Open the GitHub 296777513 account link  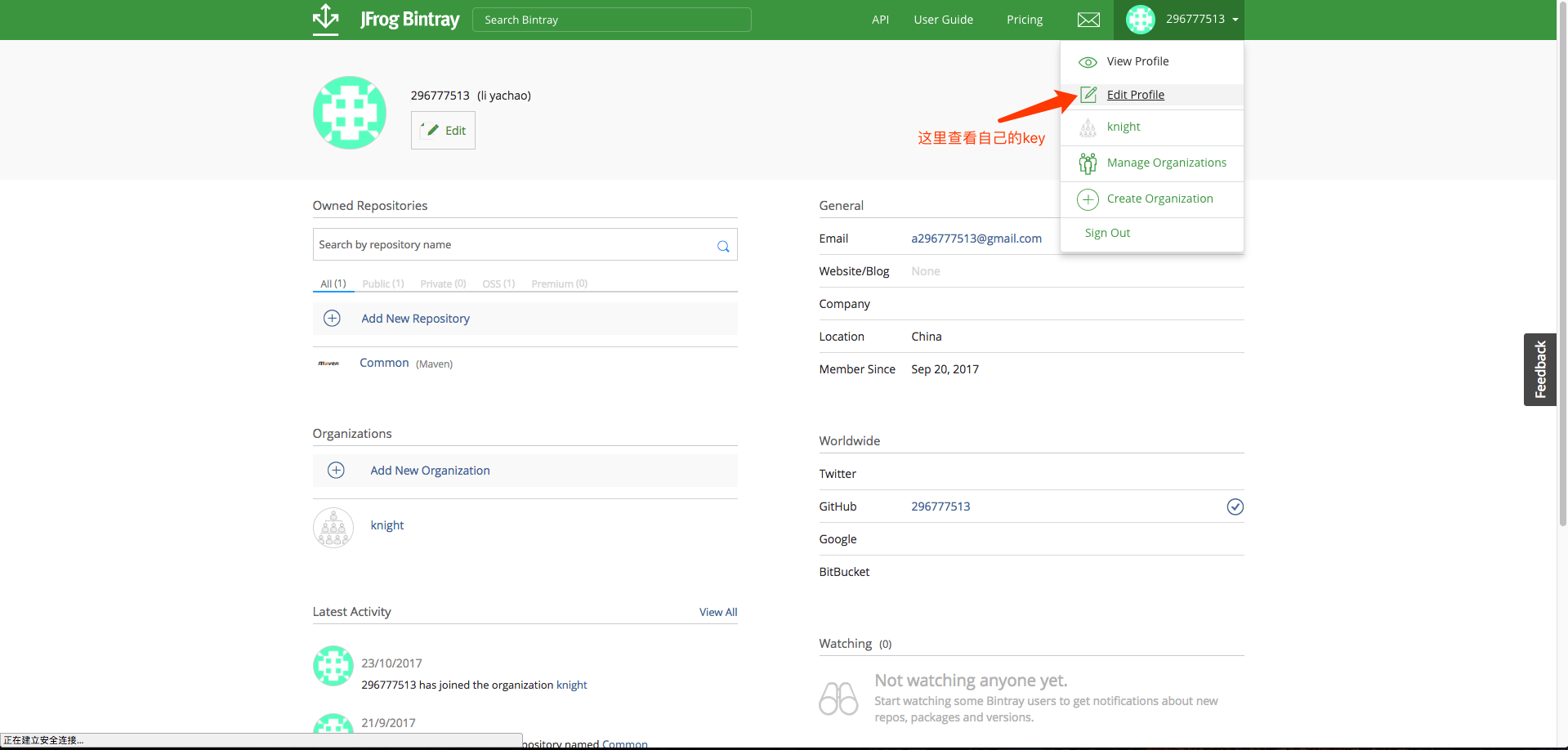(940, 507)
